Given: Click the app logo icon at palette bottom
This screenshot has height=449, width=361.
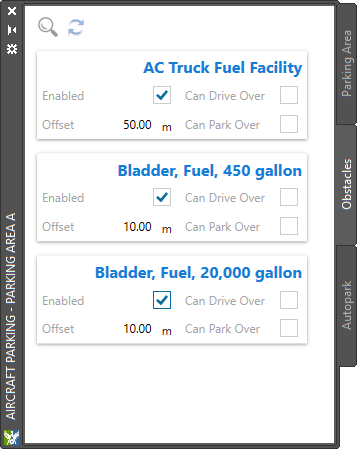Looking at the screenshot, I should click(x=11, y=438).
